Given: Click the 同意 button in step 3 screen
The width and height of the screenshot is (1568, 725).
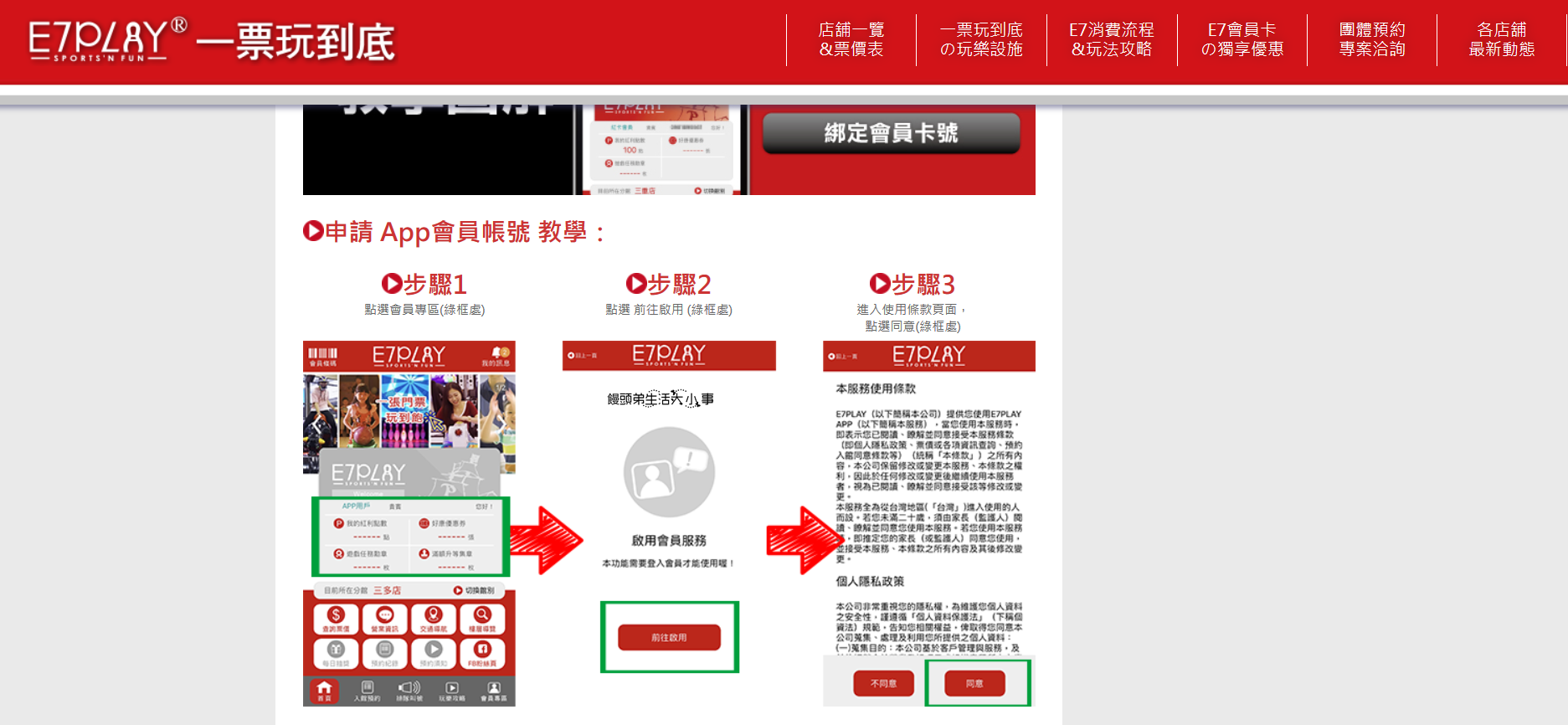Looking at the screenshot, I should [974, 683].
